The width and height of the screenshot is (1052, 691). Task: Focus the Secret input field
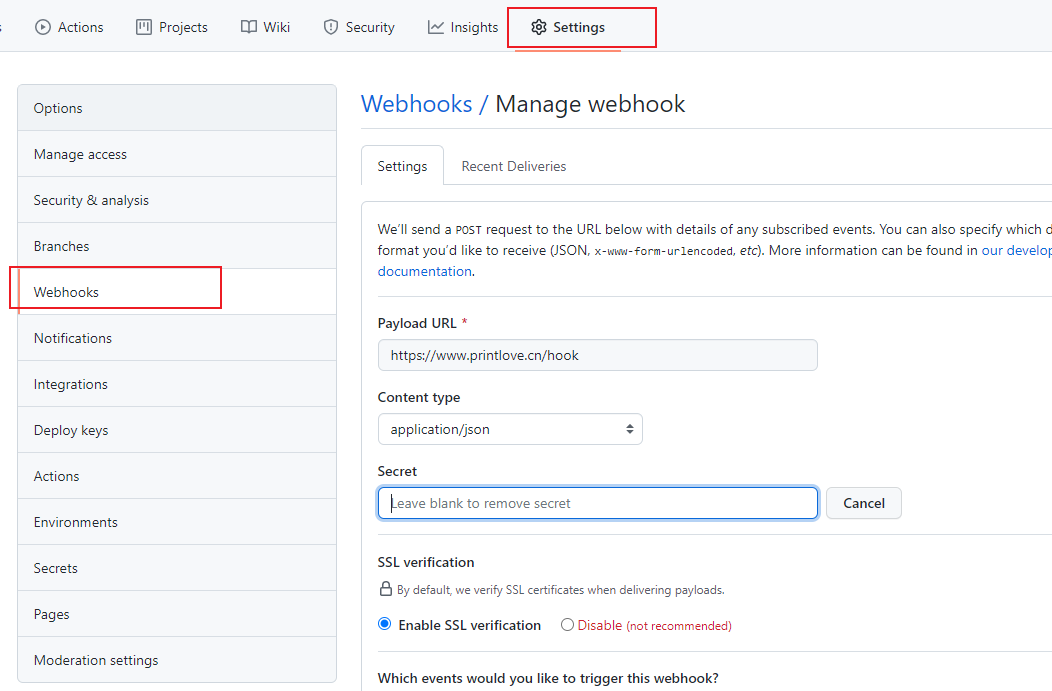[x=597, y=503]
